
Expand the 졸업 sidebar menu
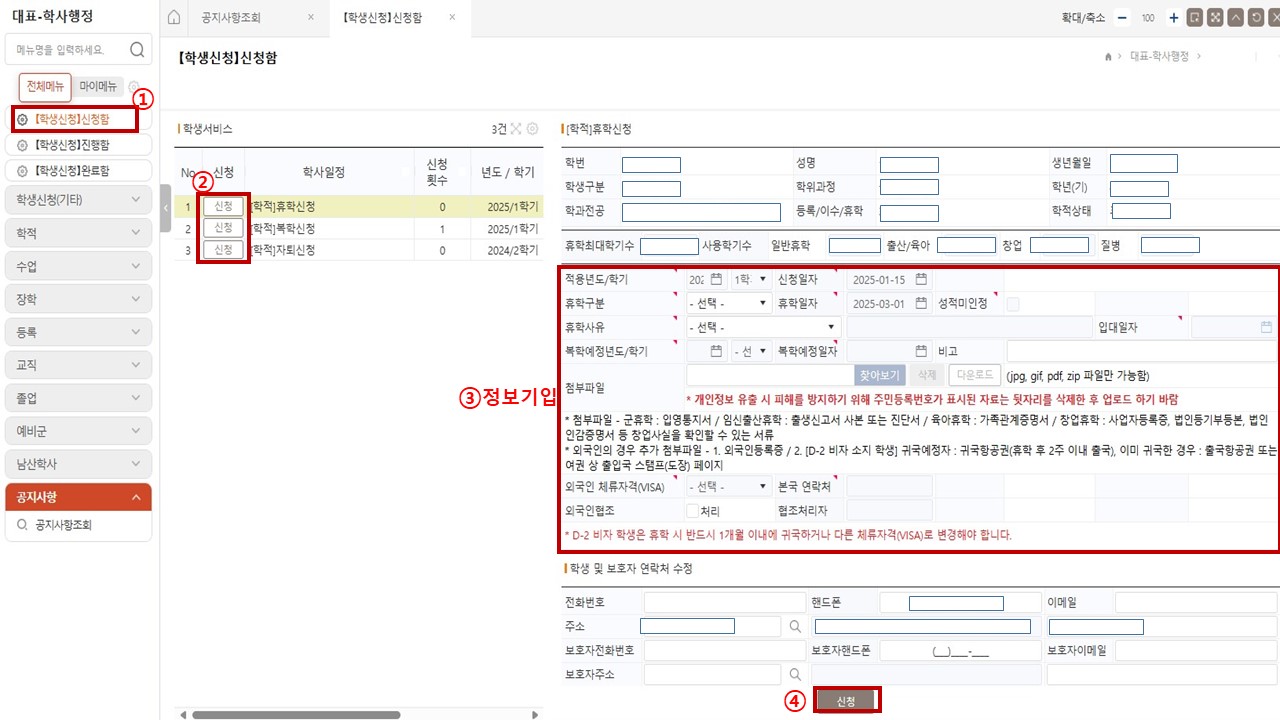click(x=78, y=398)
